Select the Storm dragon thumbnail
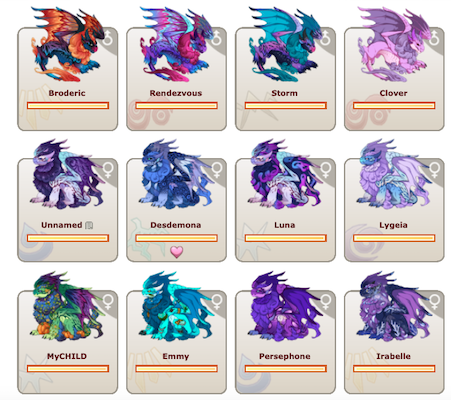The image size is (451, 400). (x=283, y=45)
